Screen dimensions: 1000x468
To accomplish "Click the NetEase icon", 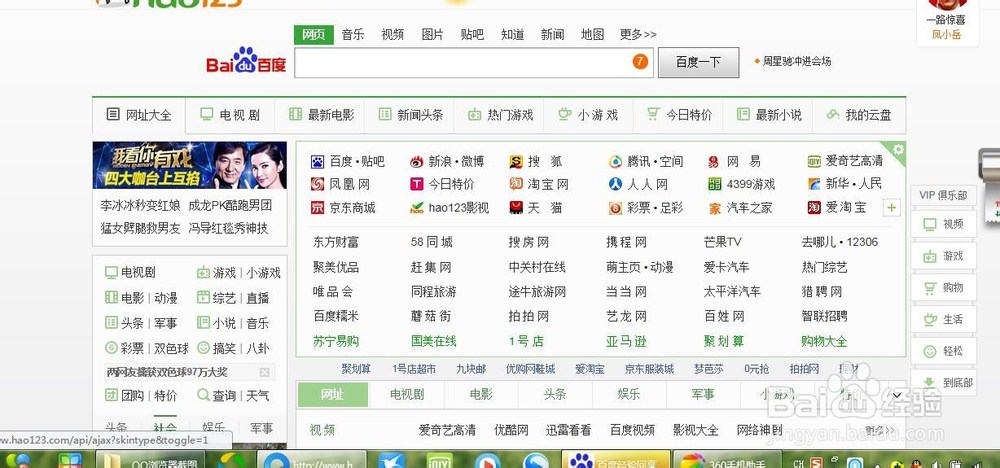I will [714, 162].
